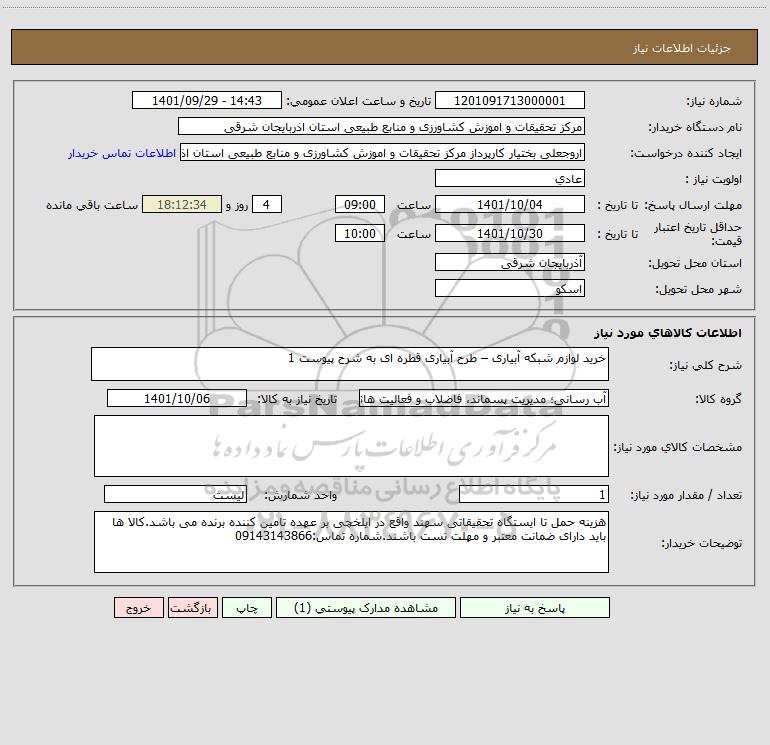Click the ایجاد کننده درخواست field
Viewport: 770px width, 745px height.
382,152
